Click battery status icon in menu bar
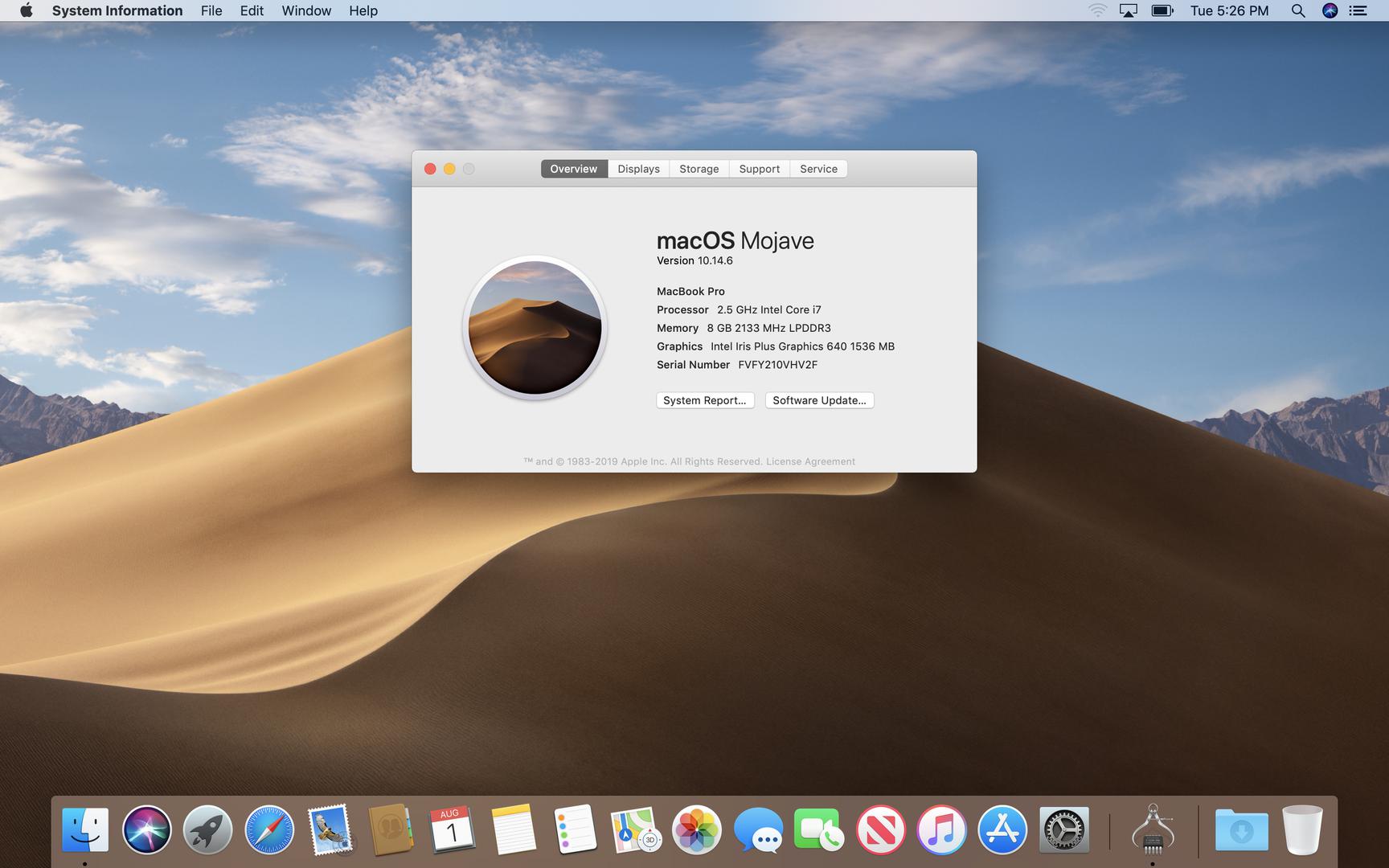Viewport: 1389px width, 868px height. click(1162, 10)
